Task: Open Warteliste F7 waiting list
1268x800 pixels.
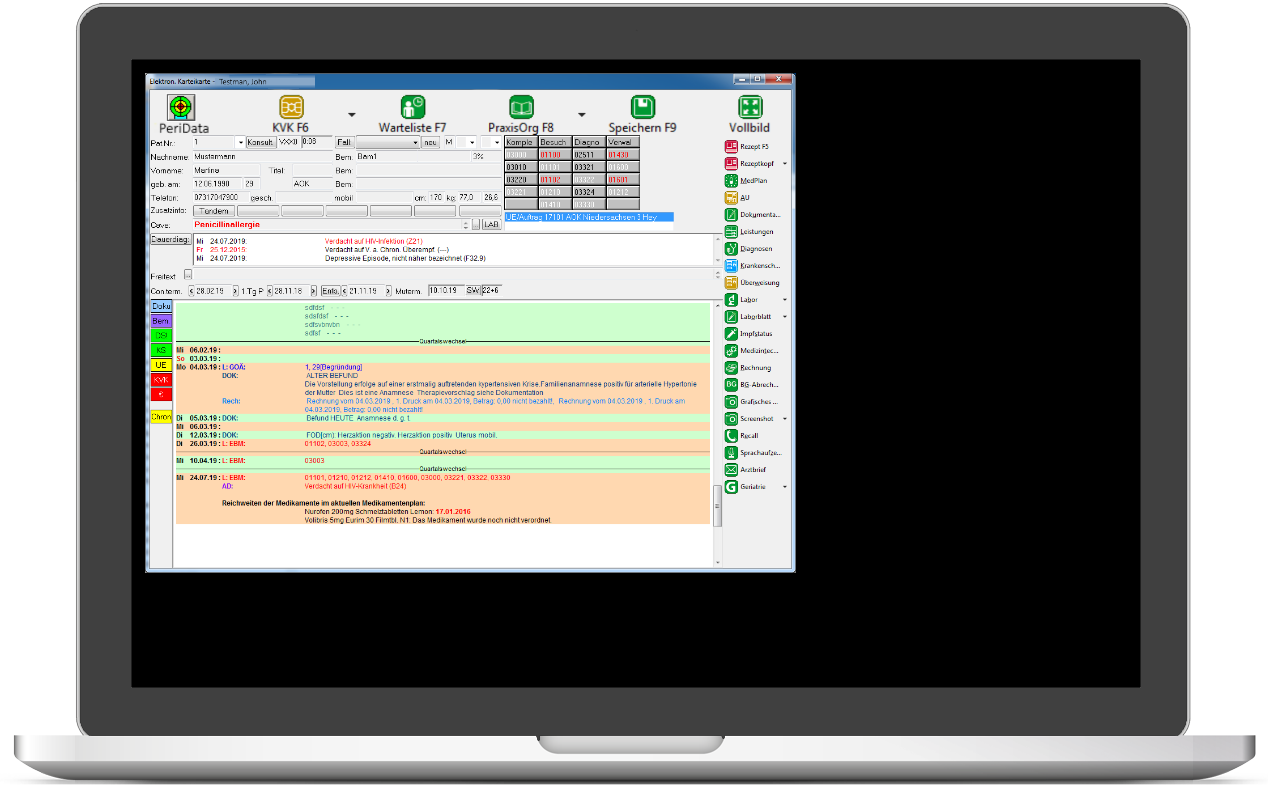Action: (412, 108)
